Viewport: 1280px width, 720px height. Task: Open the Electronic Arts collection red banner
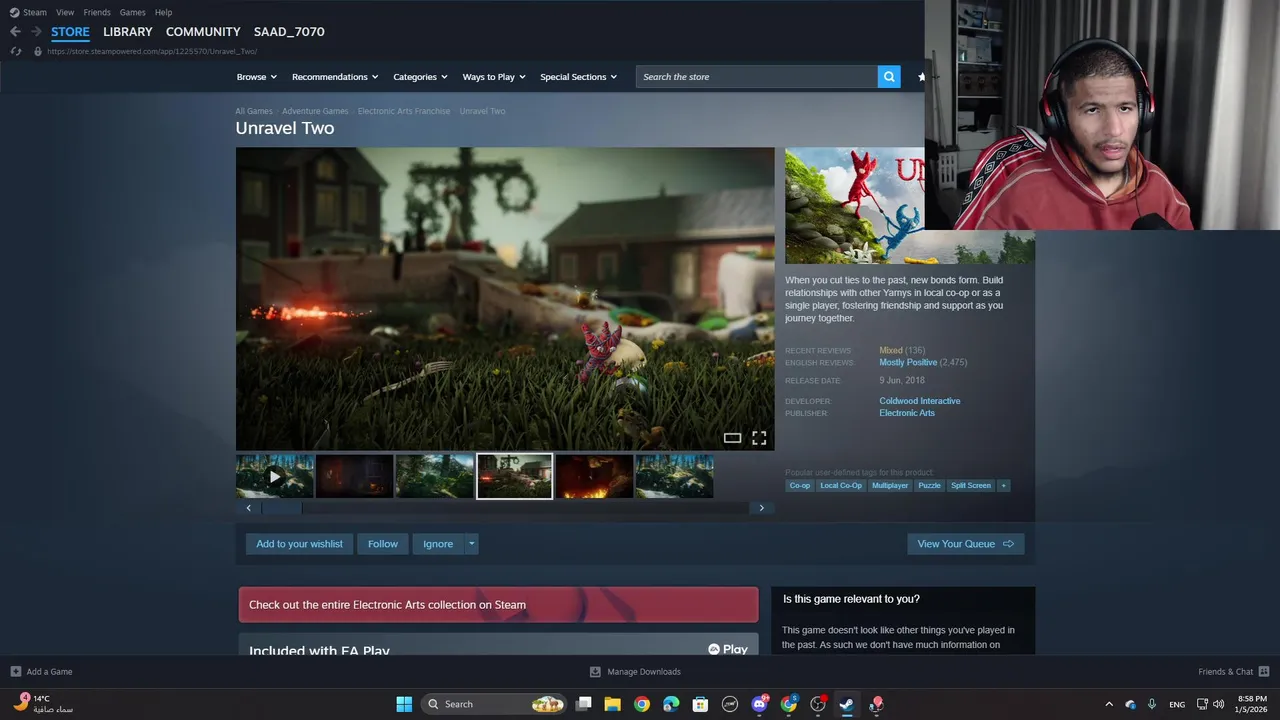tap(498, 605)
